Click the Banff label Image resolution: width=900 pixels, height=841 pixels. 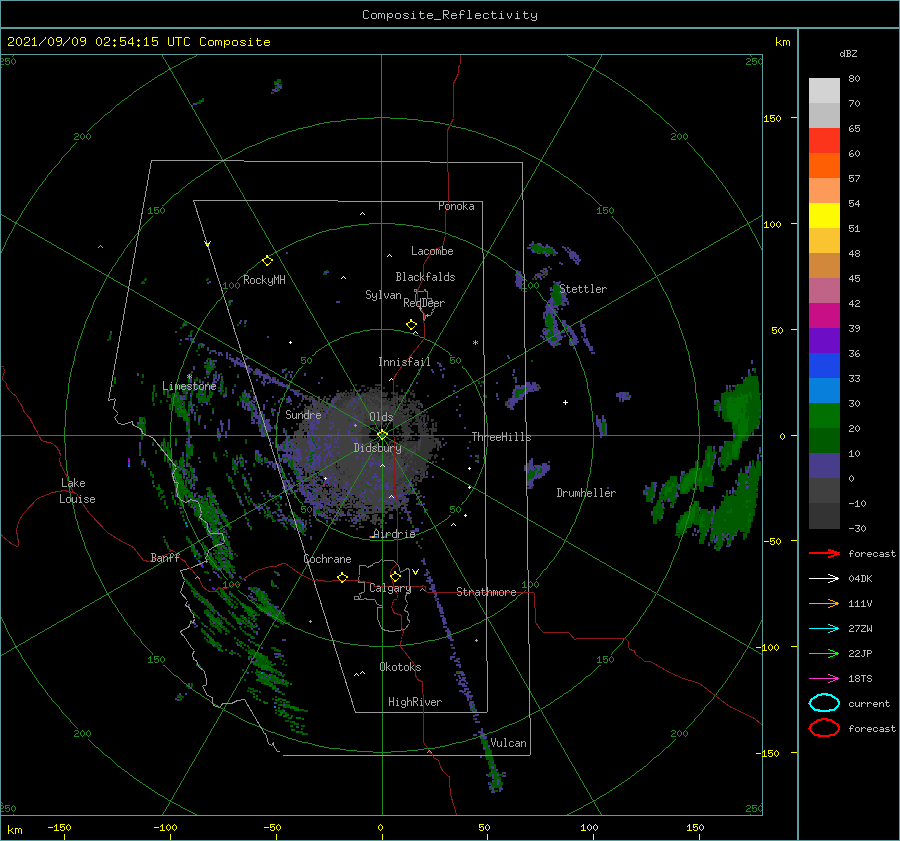click(x=165, y=557)
